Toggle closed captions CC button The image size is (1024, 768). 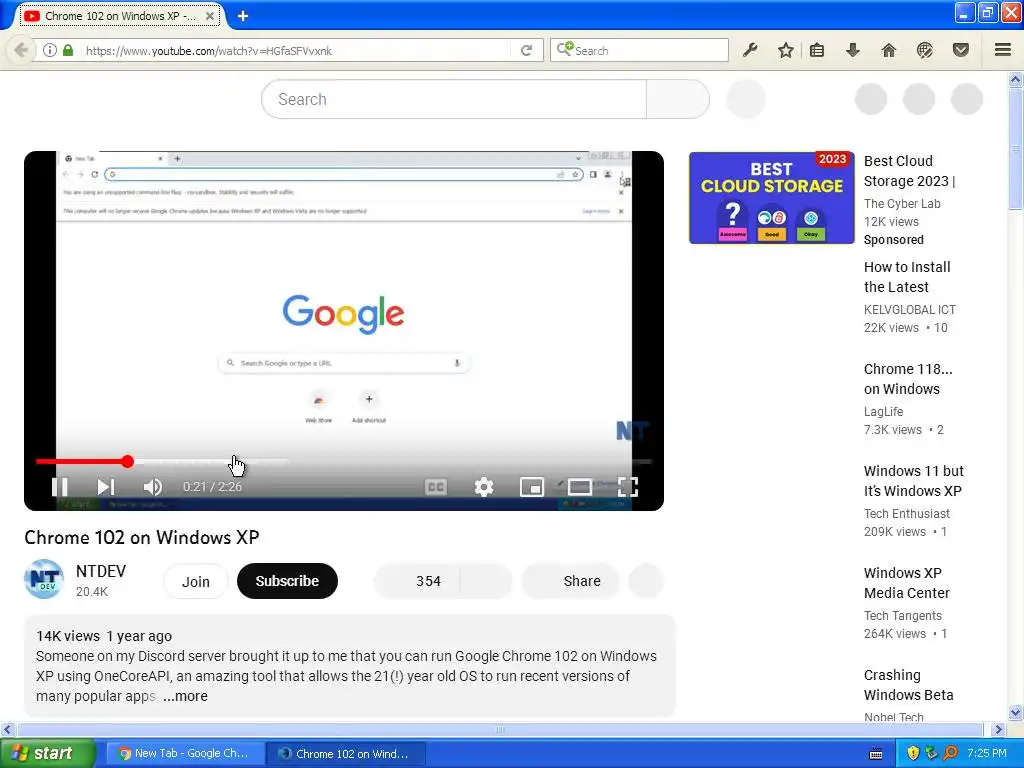(436, 487)
